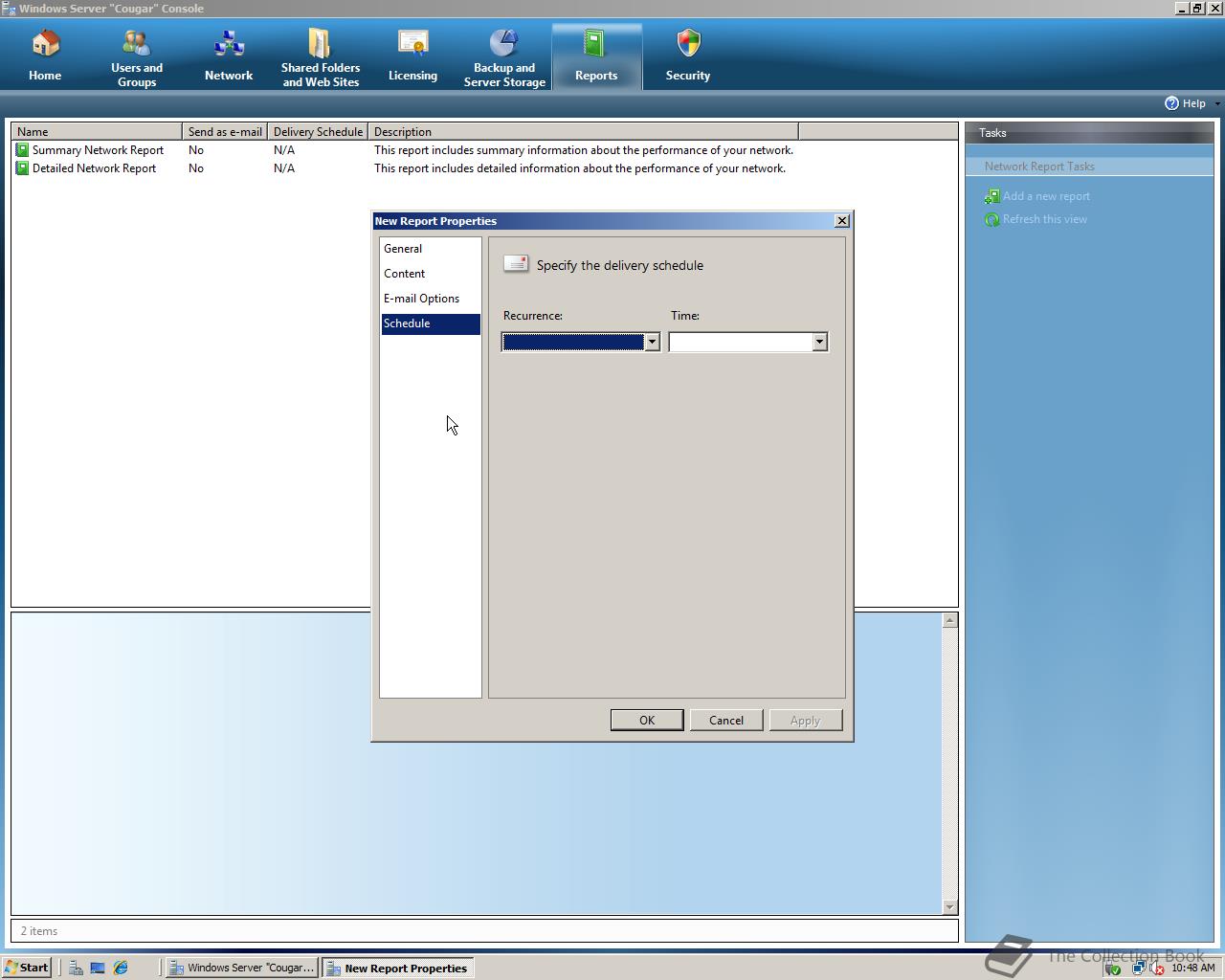Click the Refresh this view icon
The height and width of the screenshot is (980, 1225).
pos(992,219)
